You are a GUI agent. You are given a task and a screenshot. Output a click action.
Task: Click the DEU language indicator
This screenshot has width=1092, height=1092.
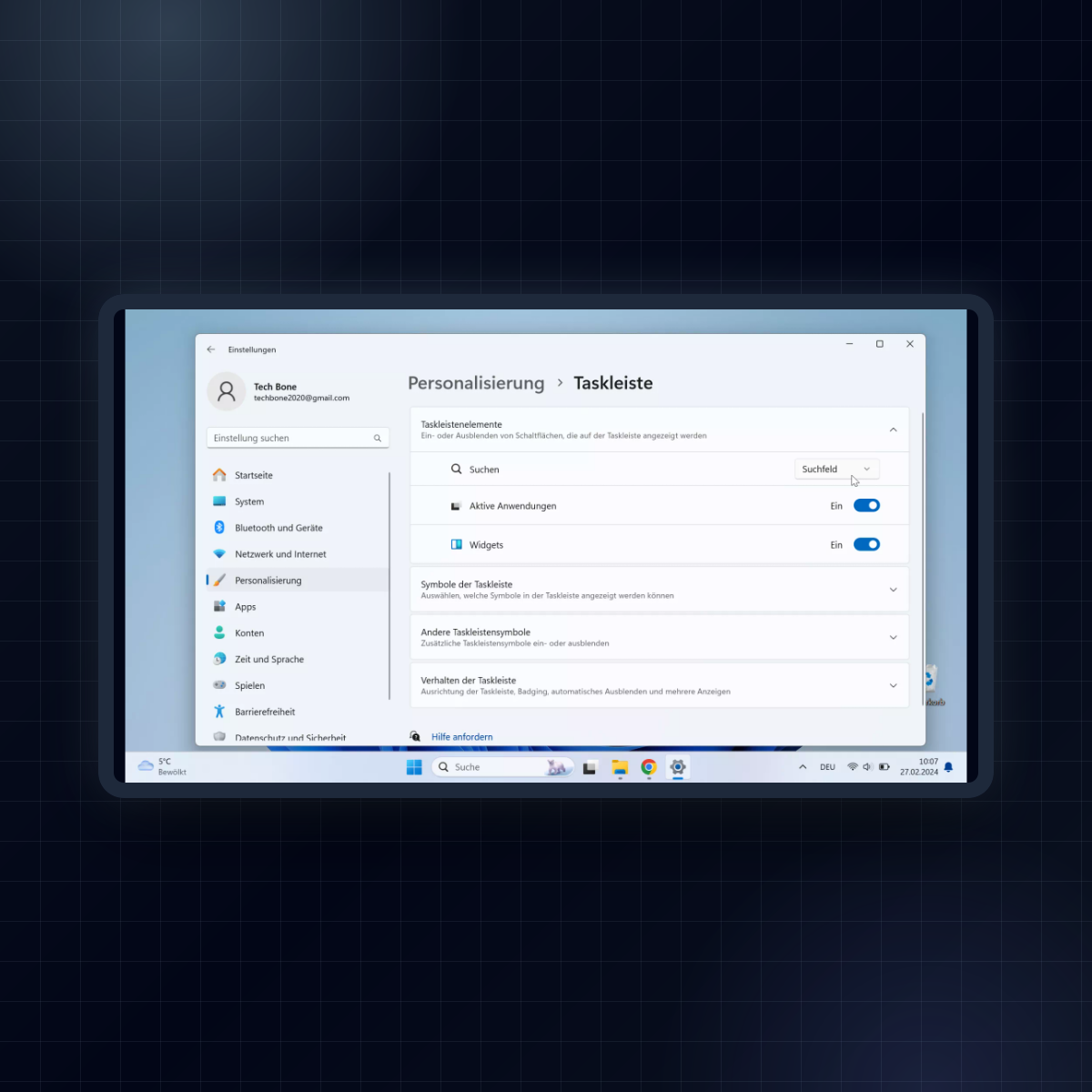tap(827, 767)
